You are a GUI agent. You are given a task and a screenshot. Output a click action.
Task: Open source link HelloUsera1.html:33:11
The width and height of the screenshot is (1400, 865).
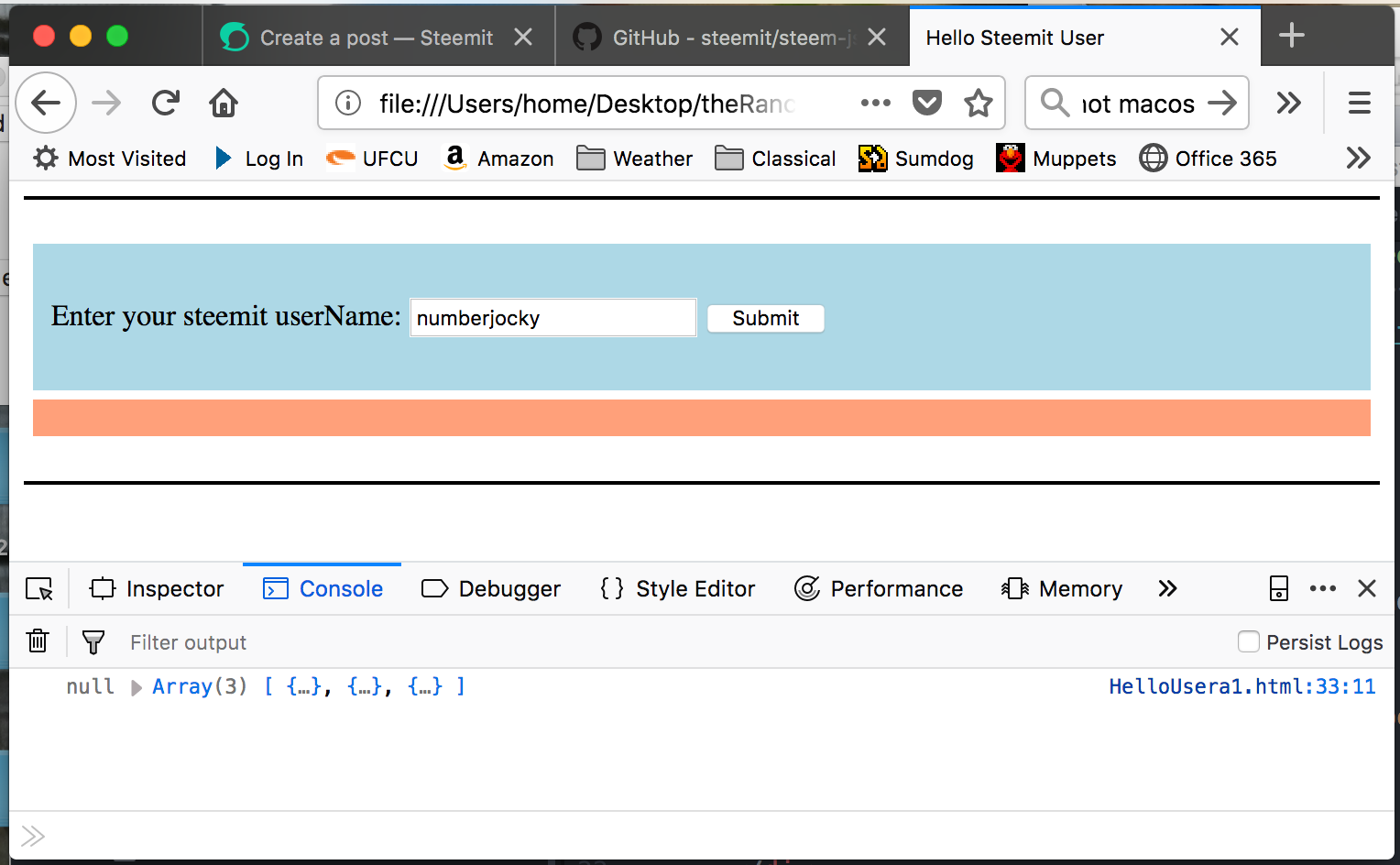click(1242, 686)
